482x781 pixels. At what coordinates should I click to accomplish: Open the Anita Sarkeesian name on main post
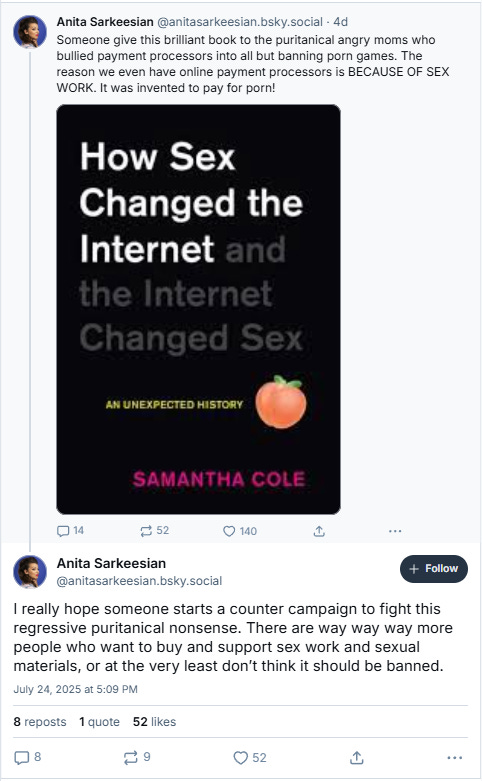[x=111, y=563]
